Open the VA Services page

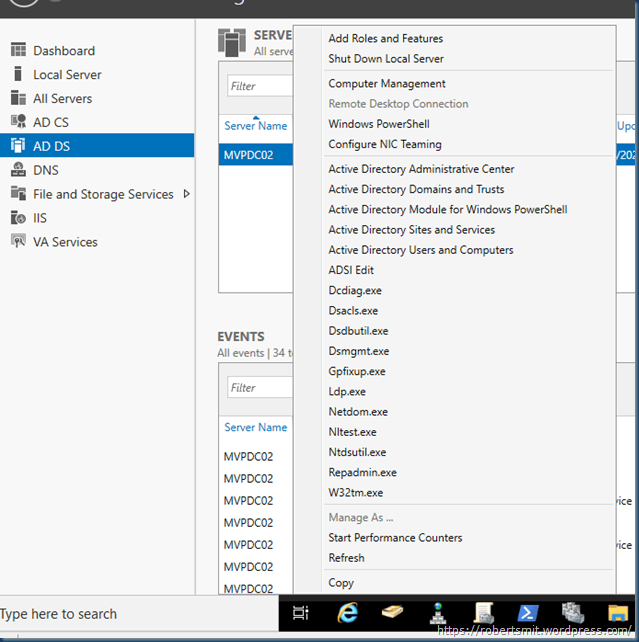click(x=65, y=242)
